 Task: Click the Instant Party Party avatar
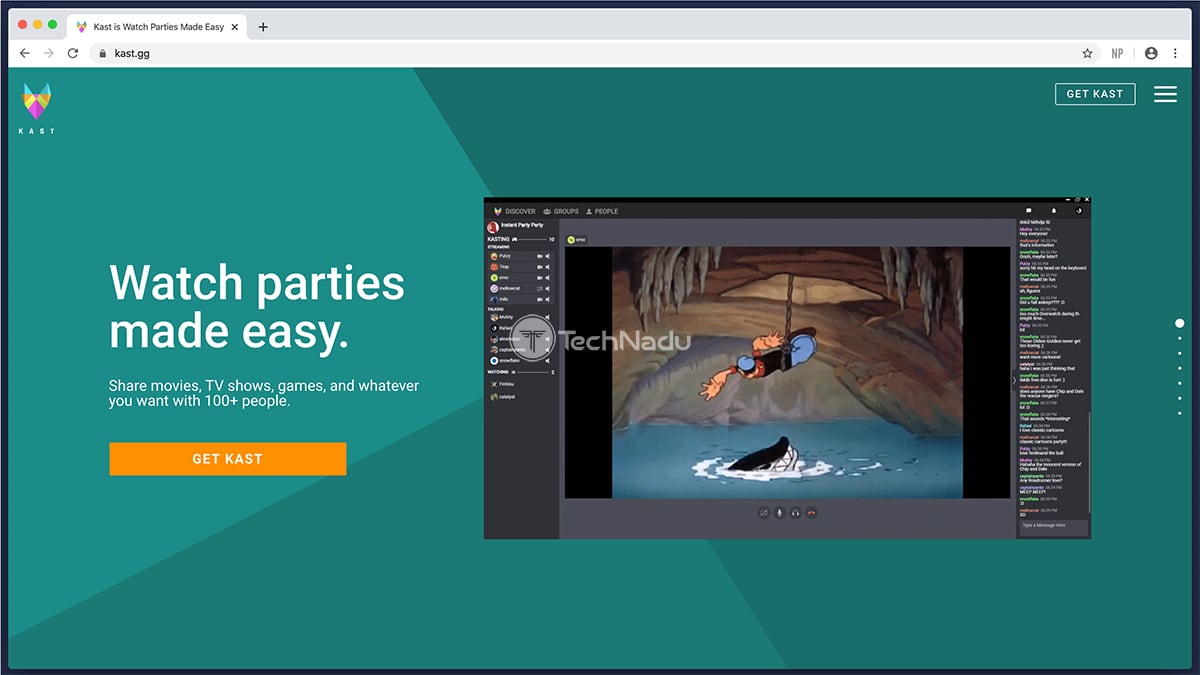pyautogui.click(x=492, y=227)
